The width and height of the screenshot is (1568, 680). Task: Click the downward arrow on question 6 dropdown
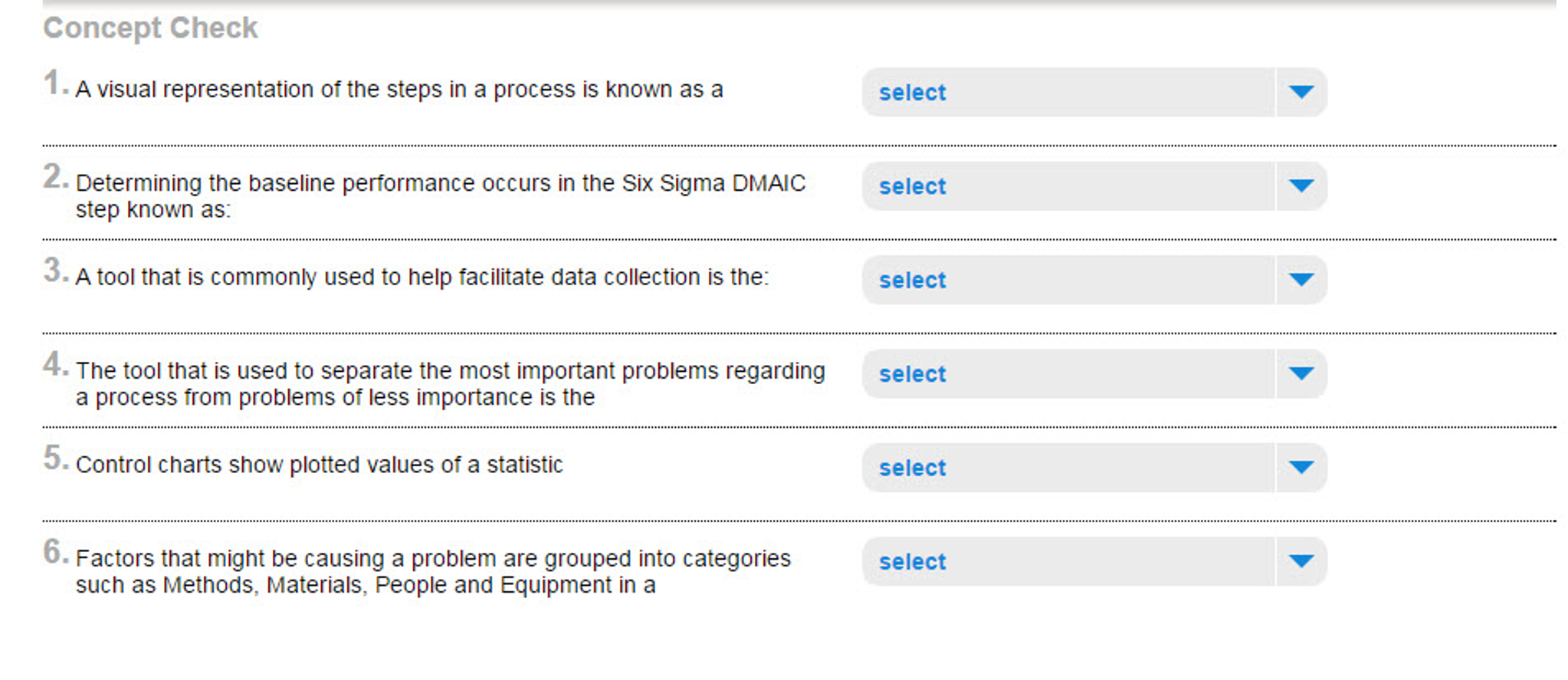pos(1301,561)
